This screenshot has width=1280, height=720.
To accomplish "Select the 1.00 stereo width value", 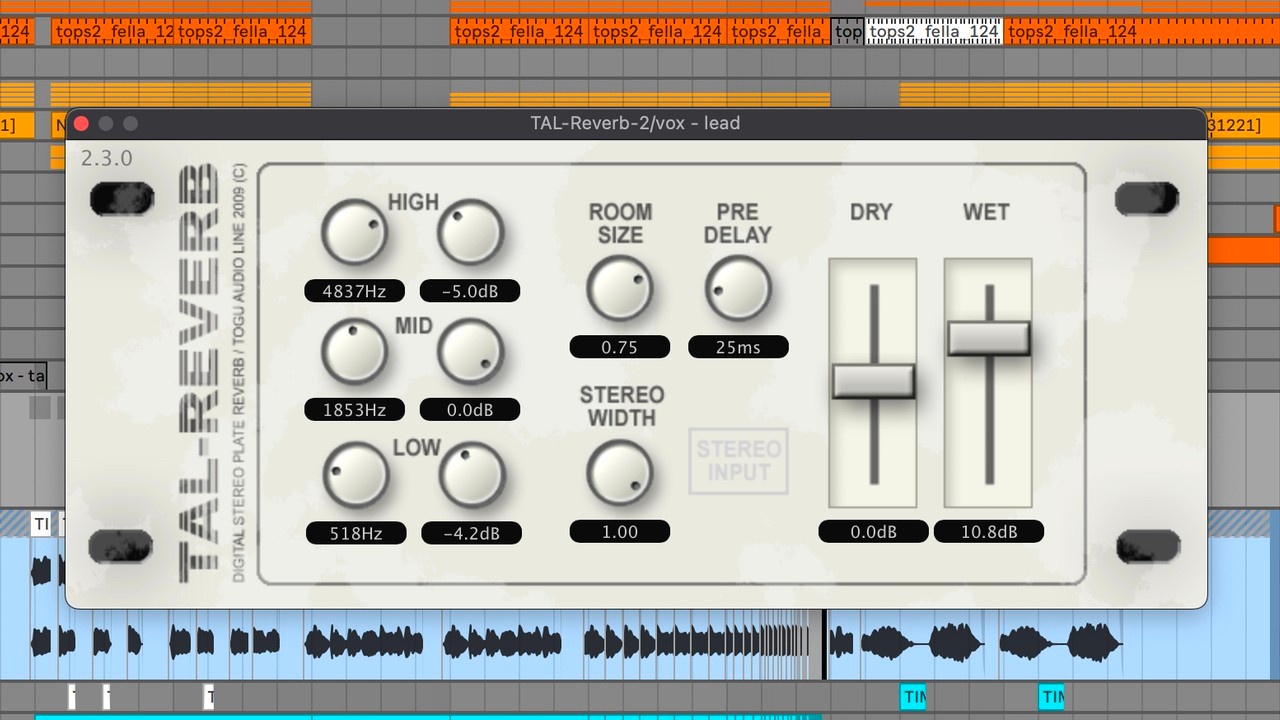I will click(x=620, y=531).
